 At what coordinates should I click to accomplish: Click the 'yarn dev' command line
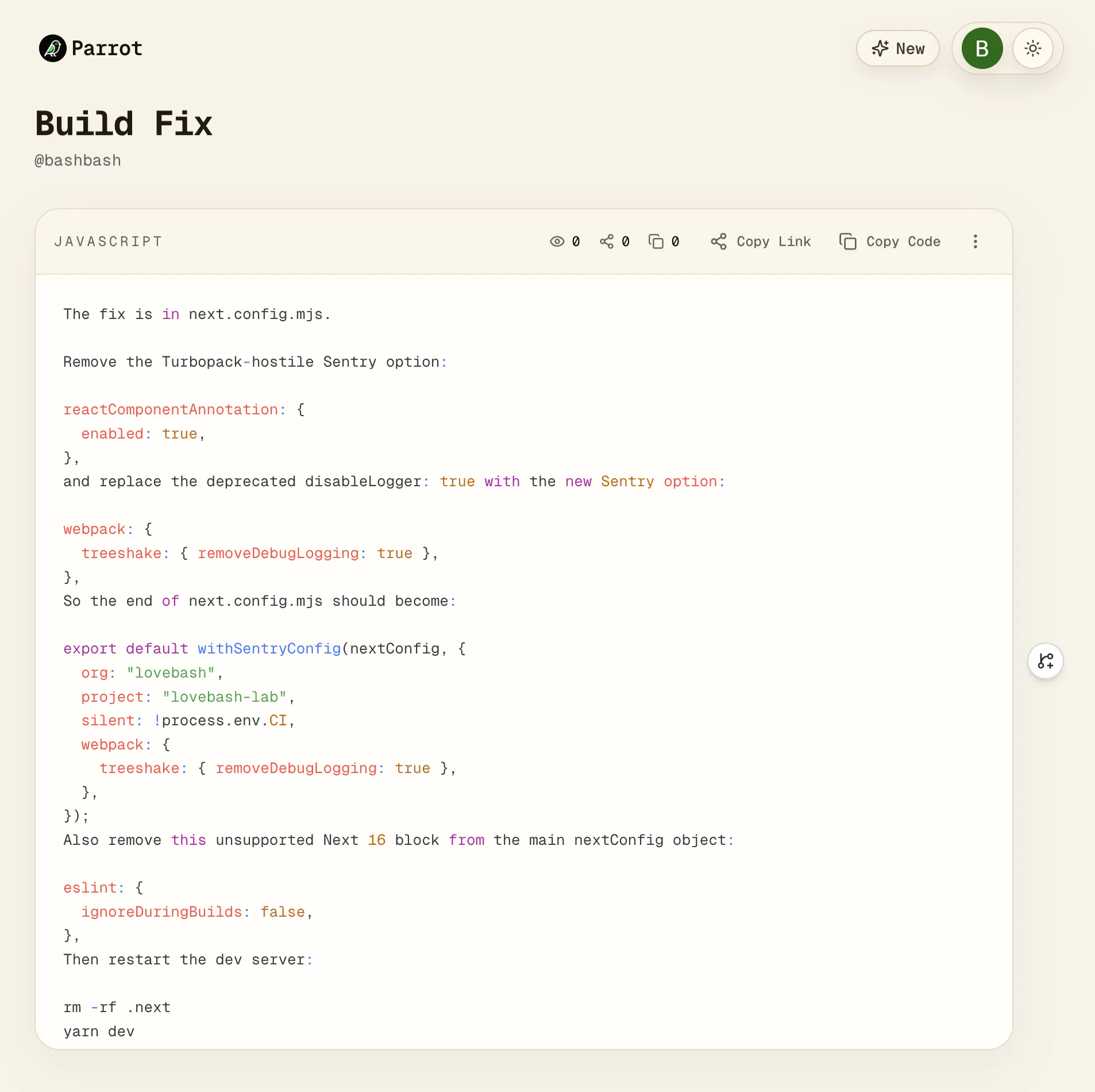point(99,1032)
